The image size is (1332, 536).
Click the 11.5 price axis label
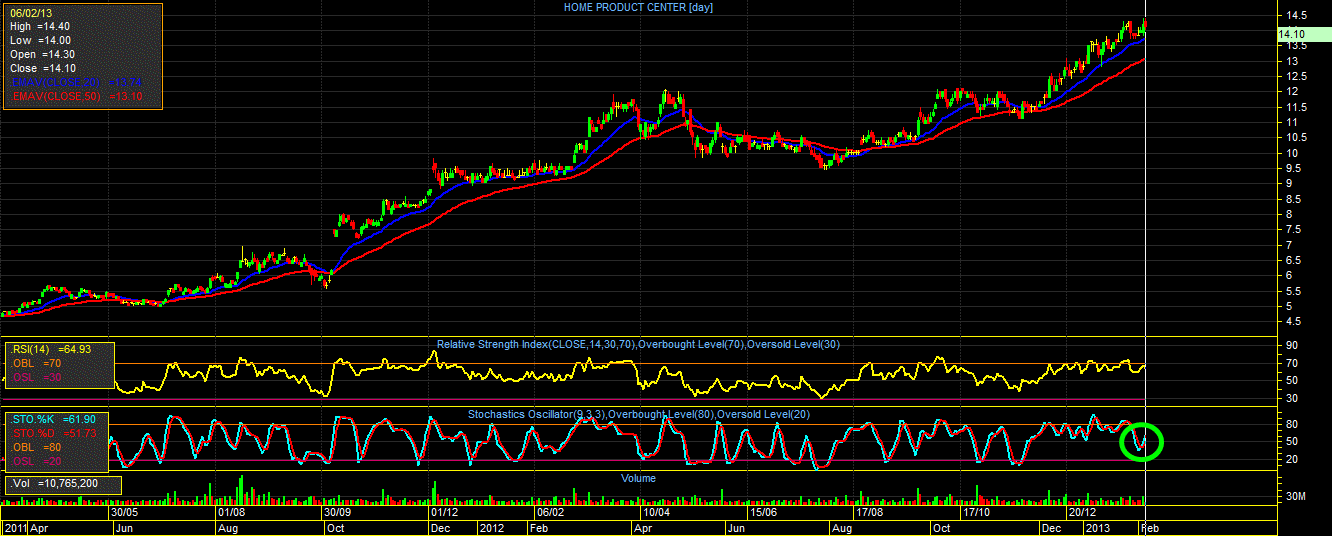[1298, 107]
